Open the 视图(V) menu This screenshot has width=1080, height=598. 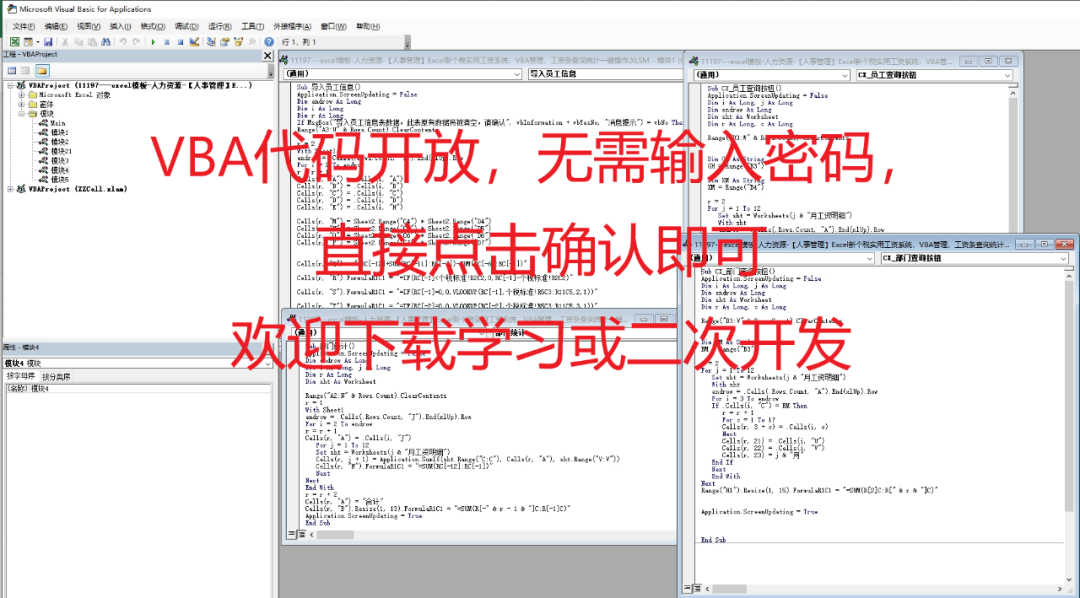88,26
